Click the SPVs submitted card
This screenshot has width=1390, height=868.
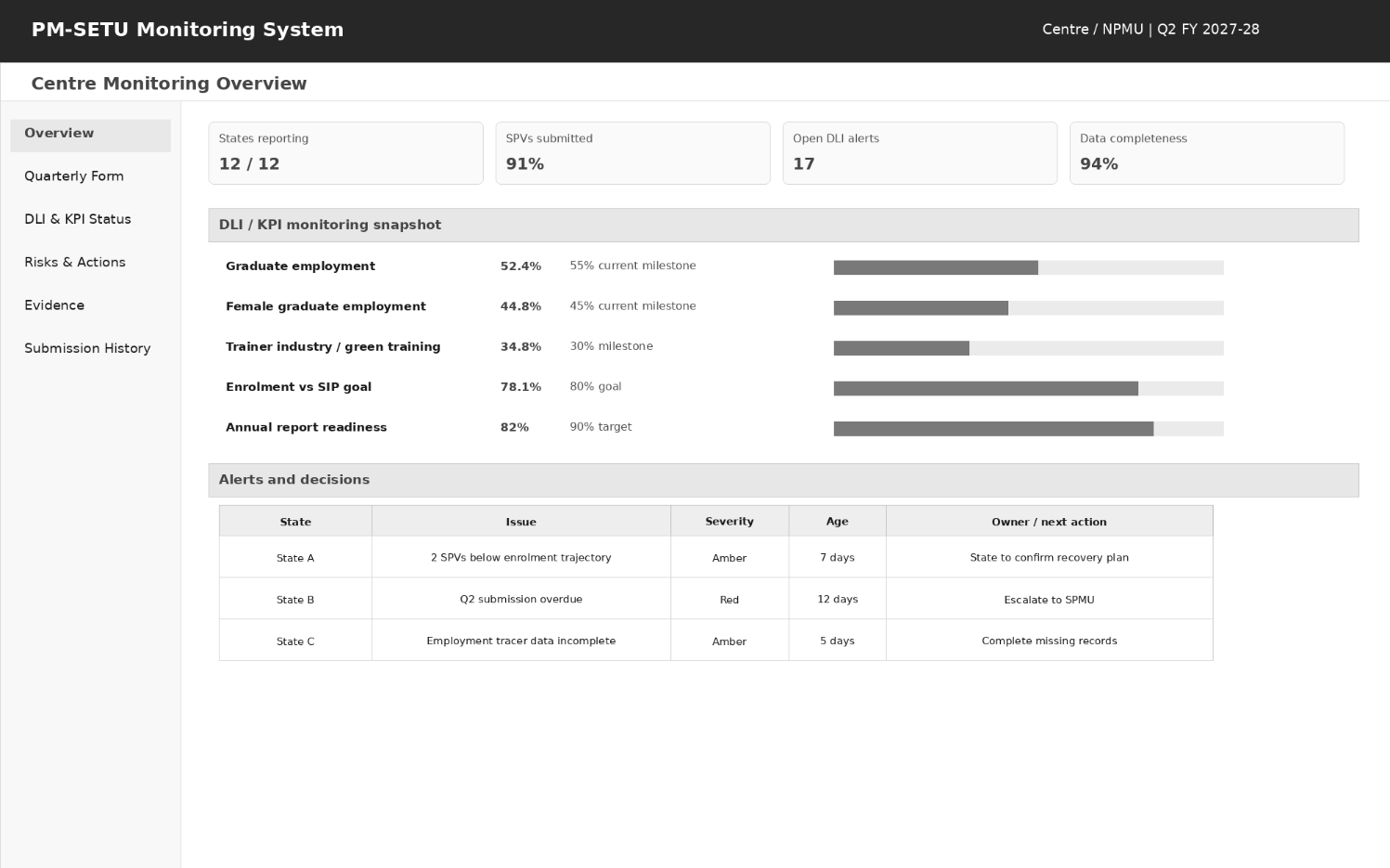point(632,153)
